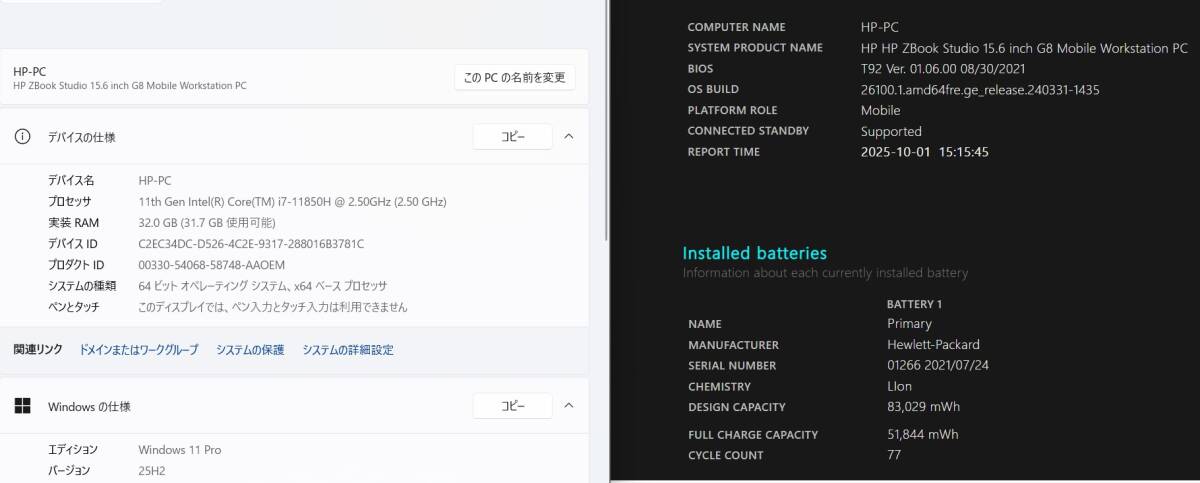The width and height of the screenshot is (1200, 483).
Task: Click the Installed batteries heading
Action: click(754, 253)
